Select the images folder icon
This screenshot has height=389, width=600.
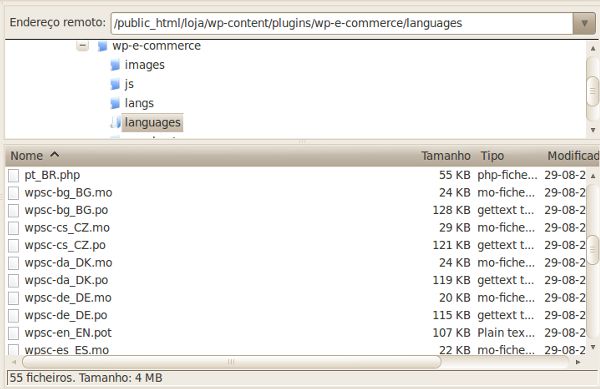[x=115, y=65]
